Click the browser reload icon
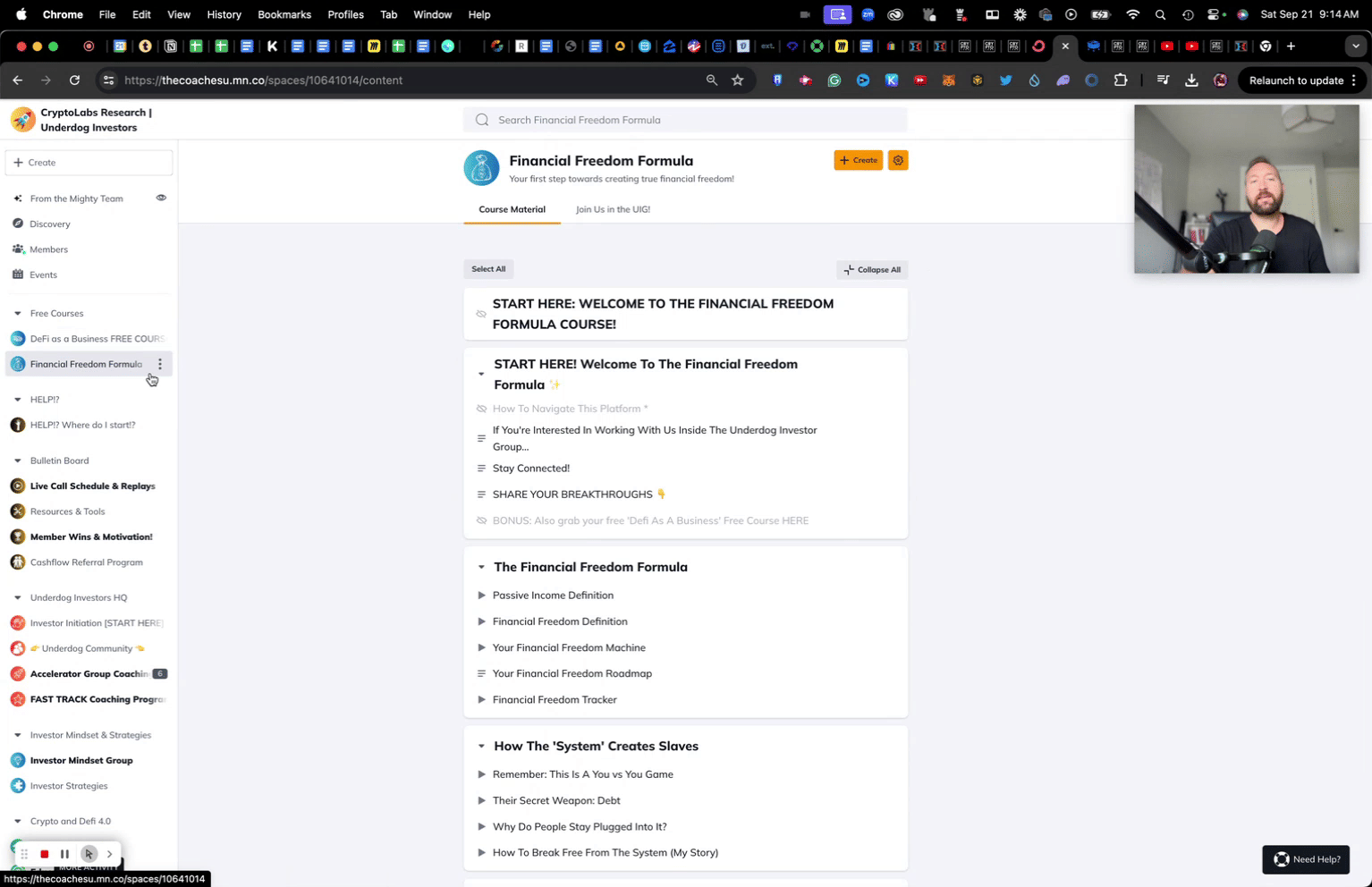This screenshot has height=887, width=1372. coord(74,80)
